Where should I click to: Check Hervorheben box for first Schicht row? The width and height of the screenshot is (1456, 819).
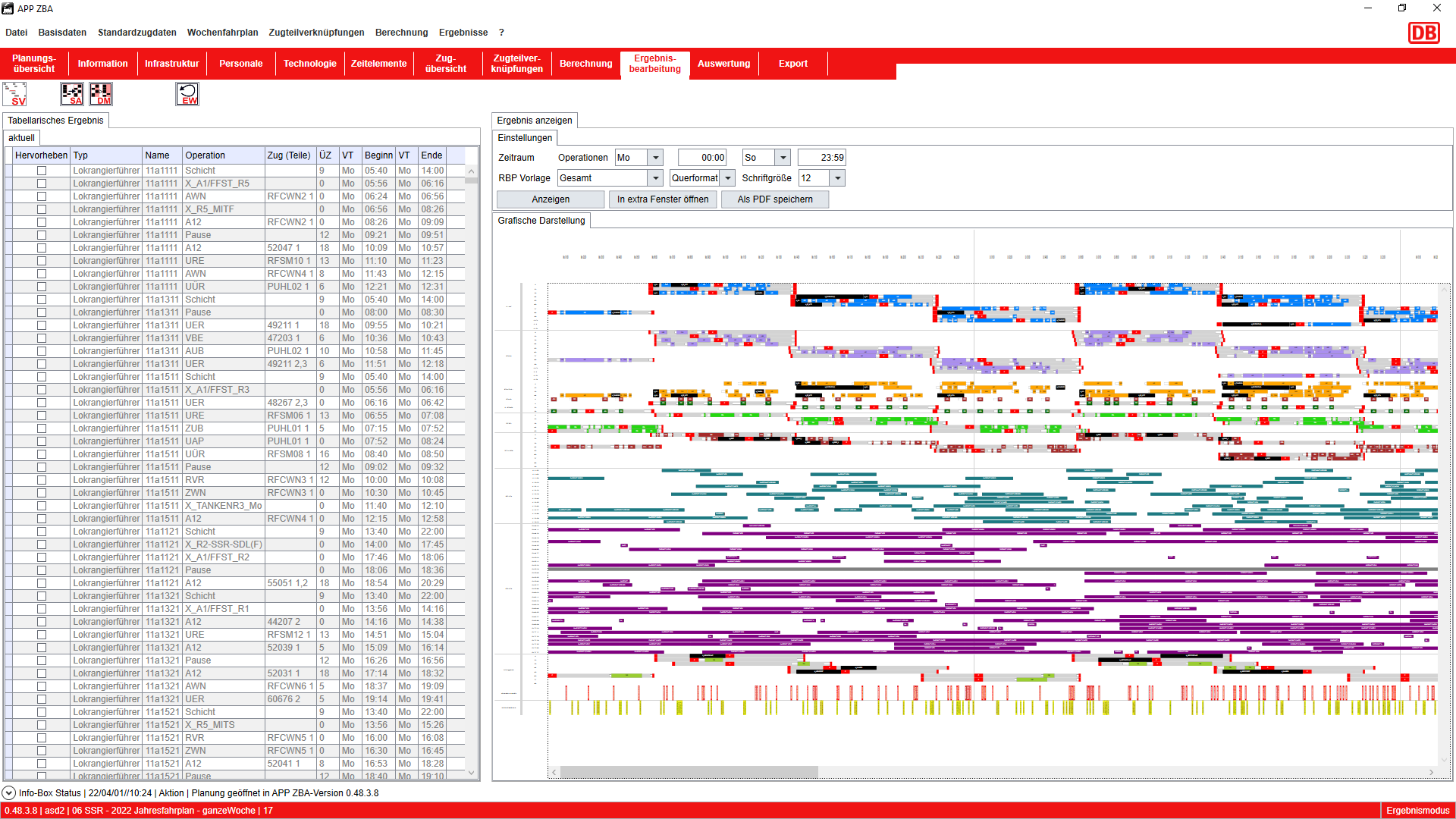[x=42, y=171]
